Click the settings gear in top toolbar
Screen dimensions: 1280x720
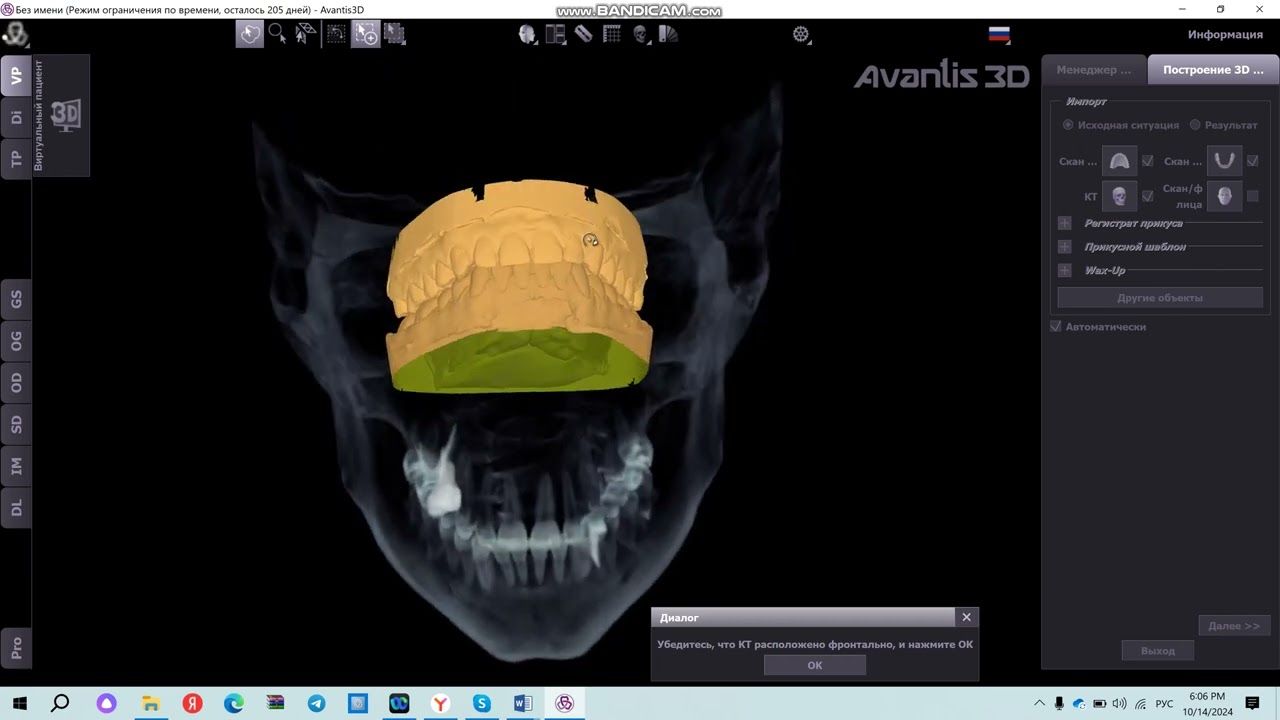pyautogui.click(x=800, y=34)
